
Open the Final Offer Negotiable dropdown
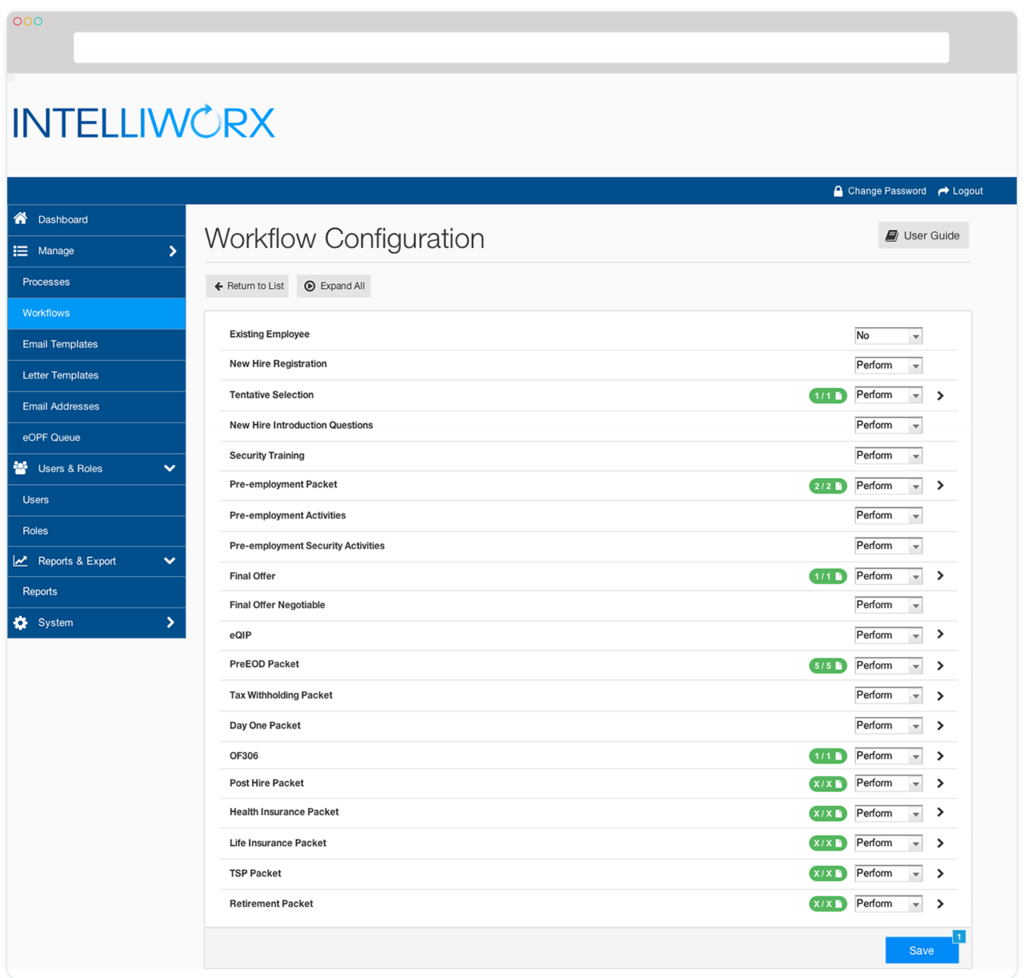coord(888,605)
